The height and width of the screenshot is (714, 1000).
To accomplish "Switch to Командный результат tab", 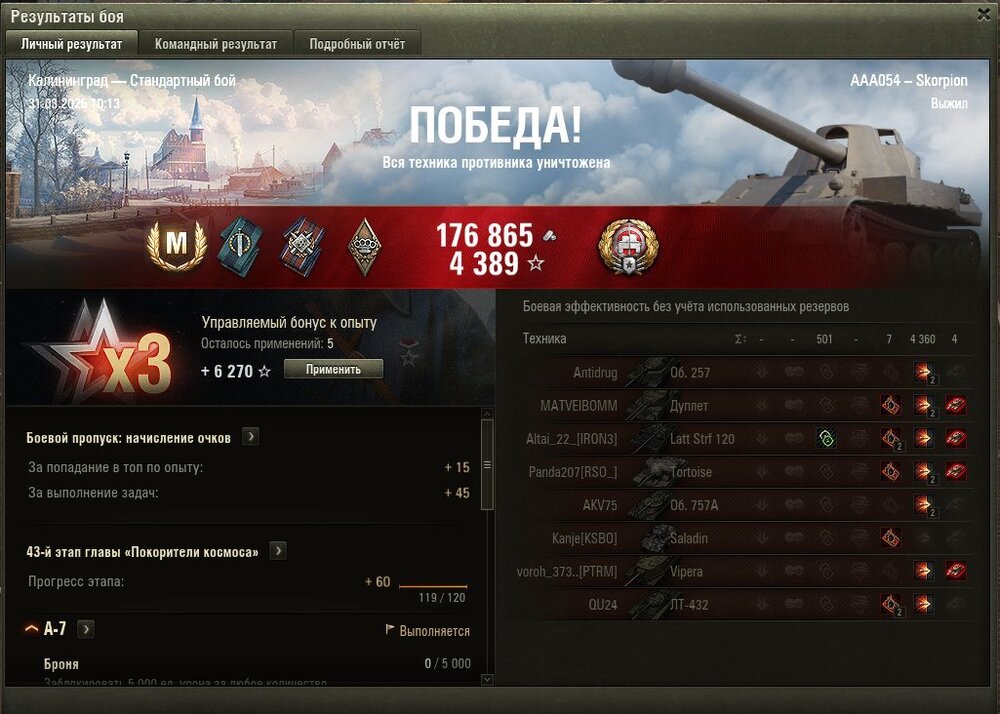I will 216,44.
